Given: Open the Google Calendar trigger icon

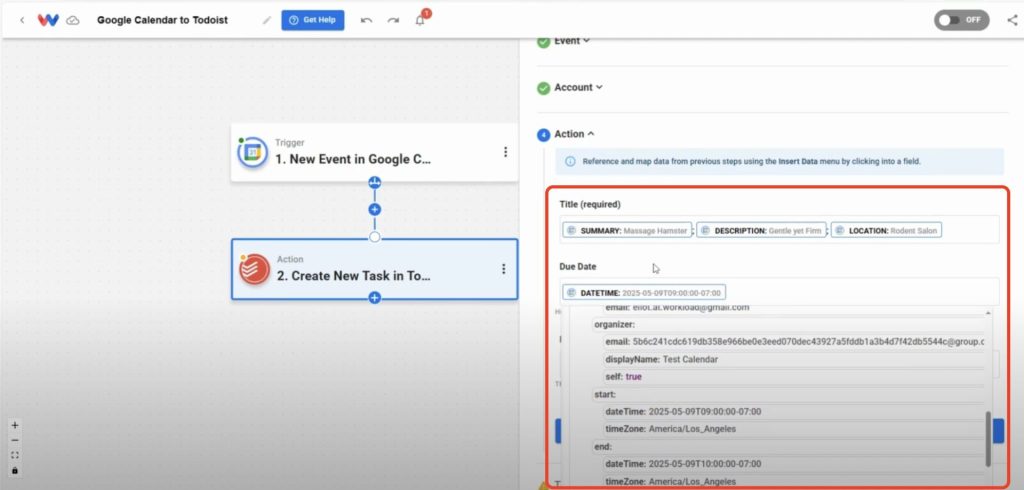Looking at the screenshot, I should (253, 153).
